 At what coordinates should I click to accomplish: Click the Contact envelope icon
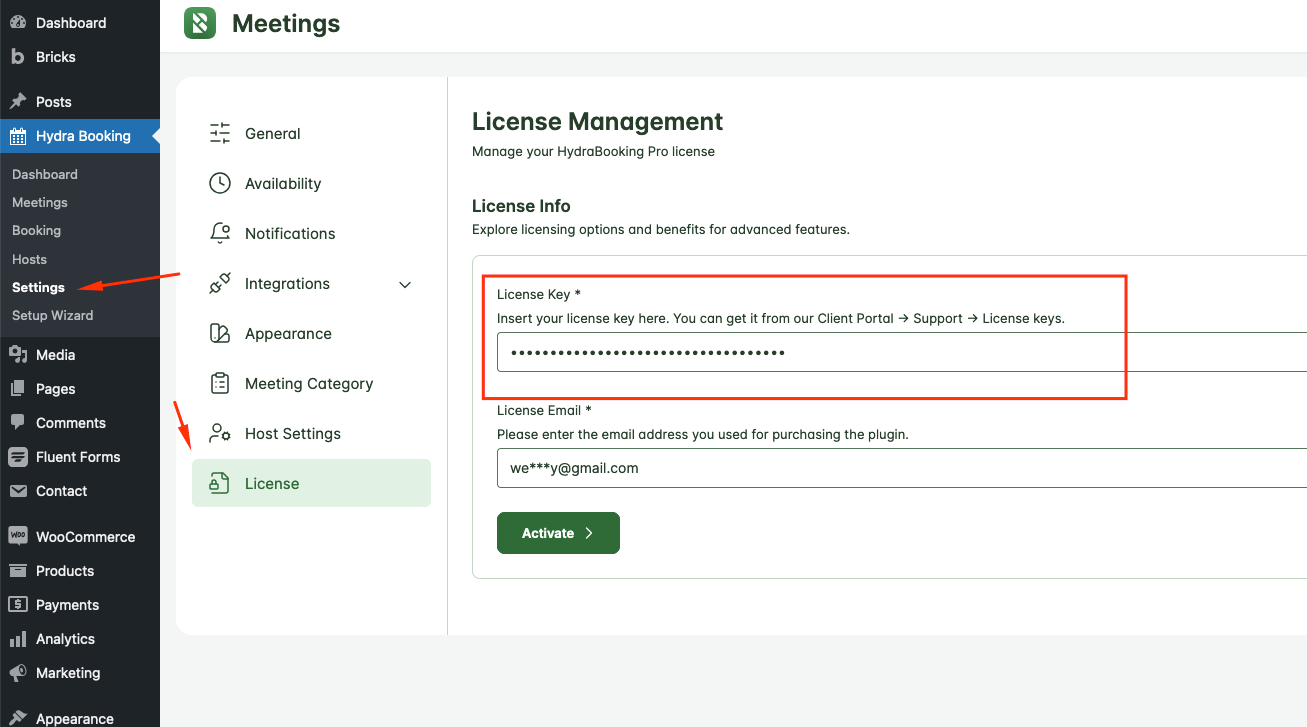coord(18,491)
